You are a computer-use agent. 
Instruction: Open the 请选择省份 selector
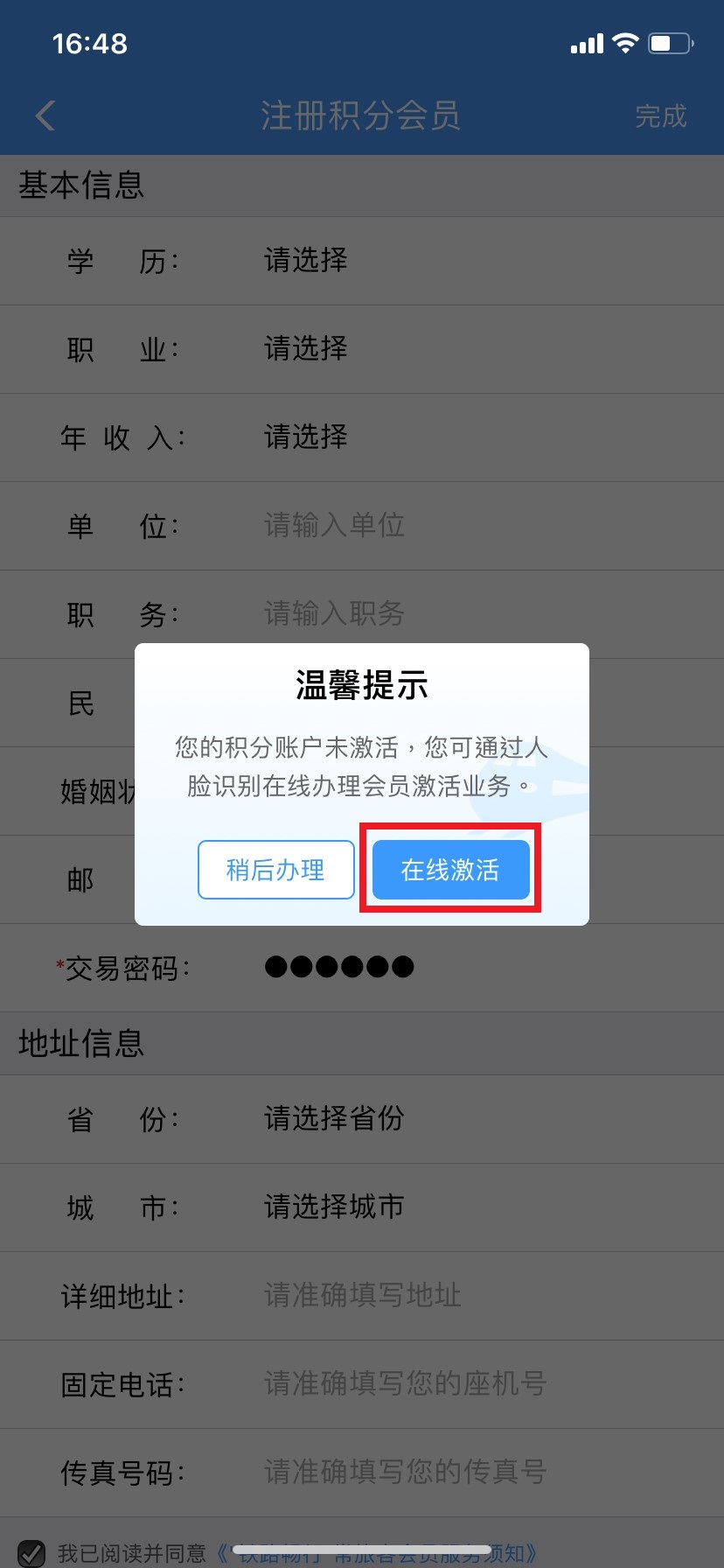362,1119
